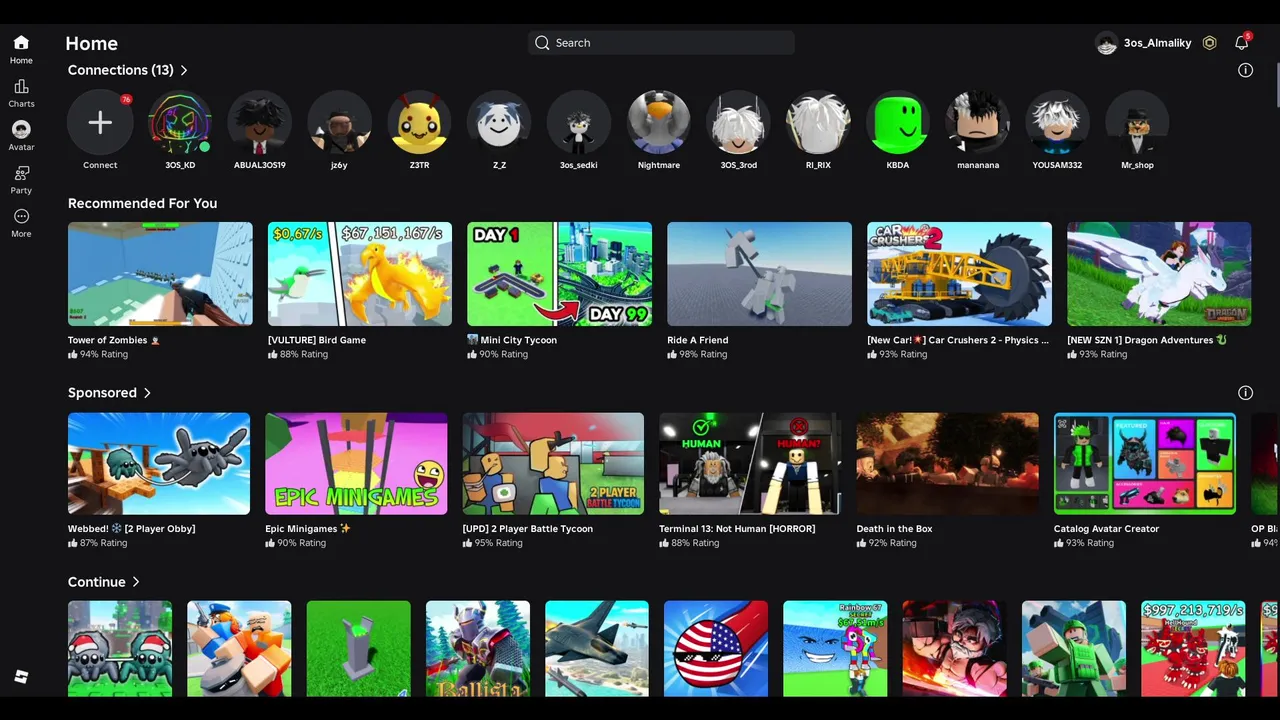The width and height of the screenshot is (1280, 720).
Task: Open the notifications bell
Action: pyautogui.click(x=1242, y=43)
